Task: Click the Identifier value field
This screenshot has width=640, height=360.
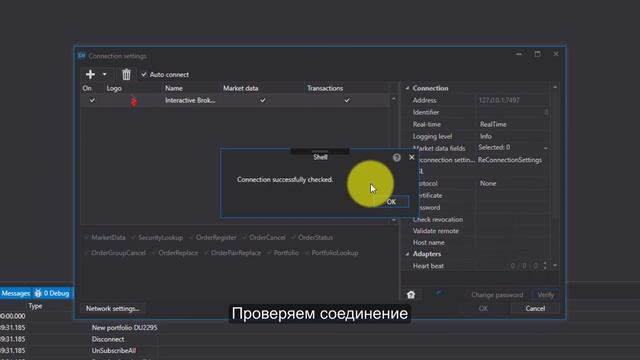Action: coord(512,112)
